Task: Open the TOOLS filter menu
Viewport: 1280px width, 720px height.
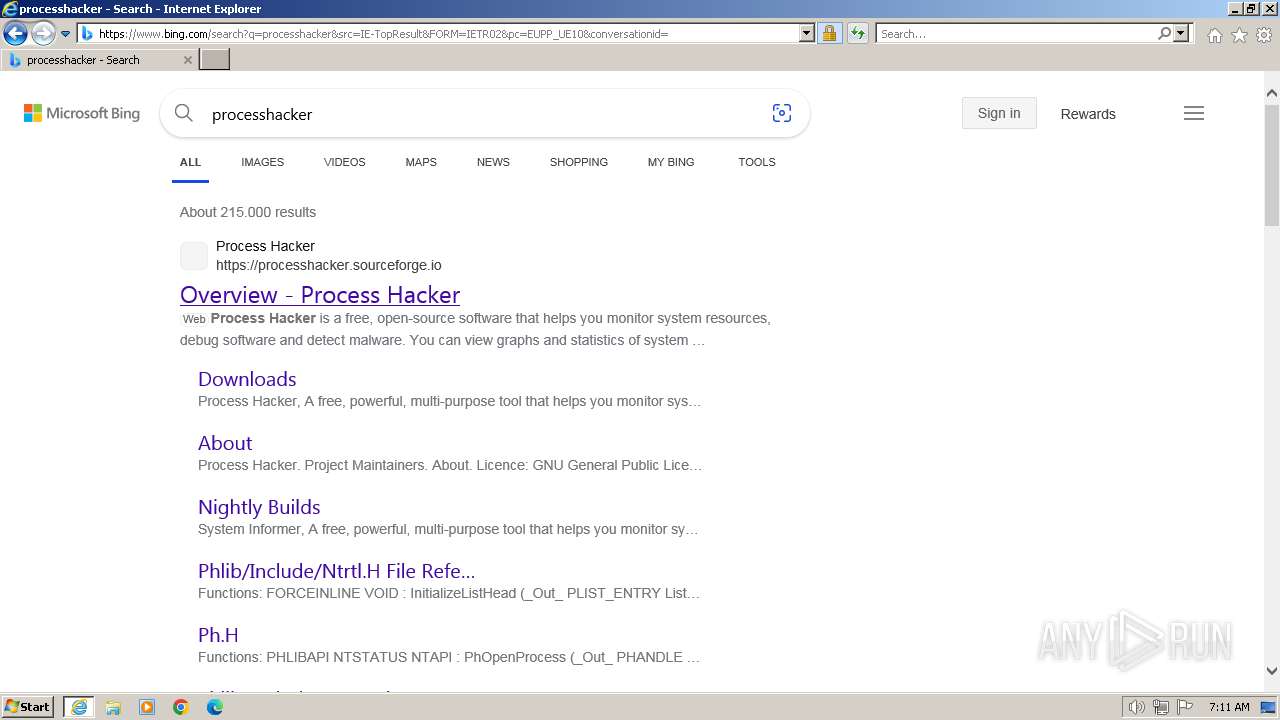Action: click(x=757, y=162)
